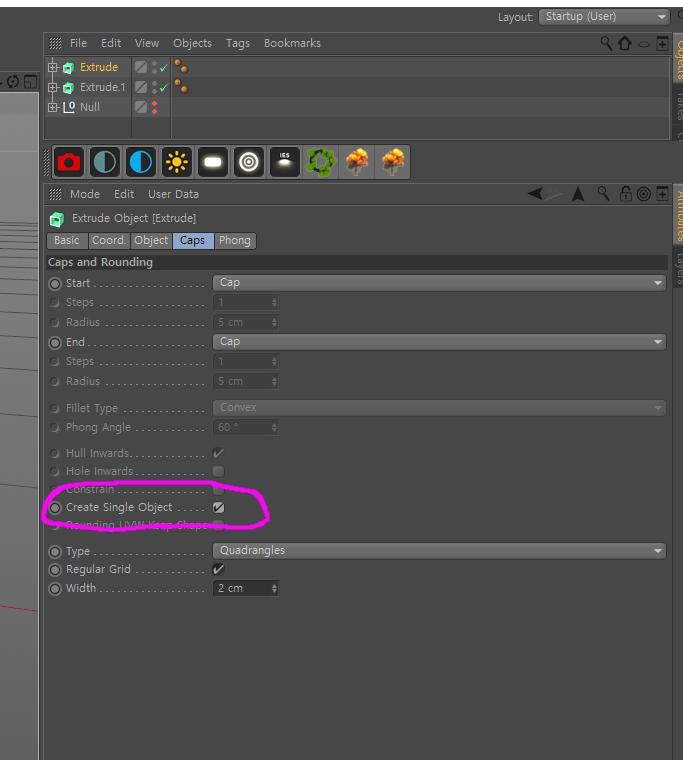This screenshot has height=760, width=683.
Task: Open the Type dropdown showing Quadrangles
Action: (x=439, y=551)
